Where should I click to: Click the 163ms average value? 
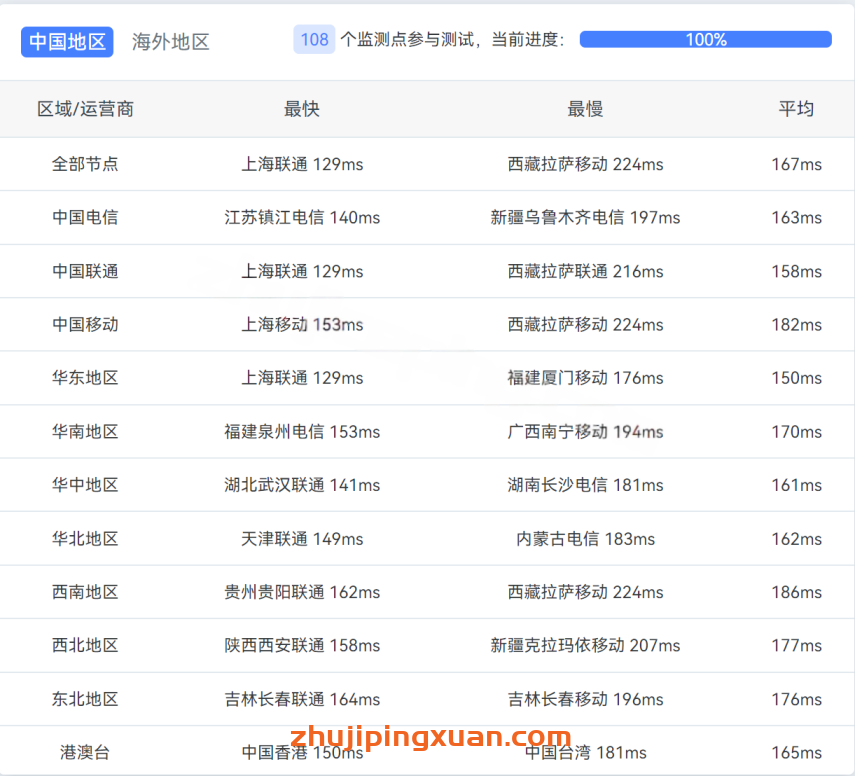coord(796,218)
